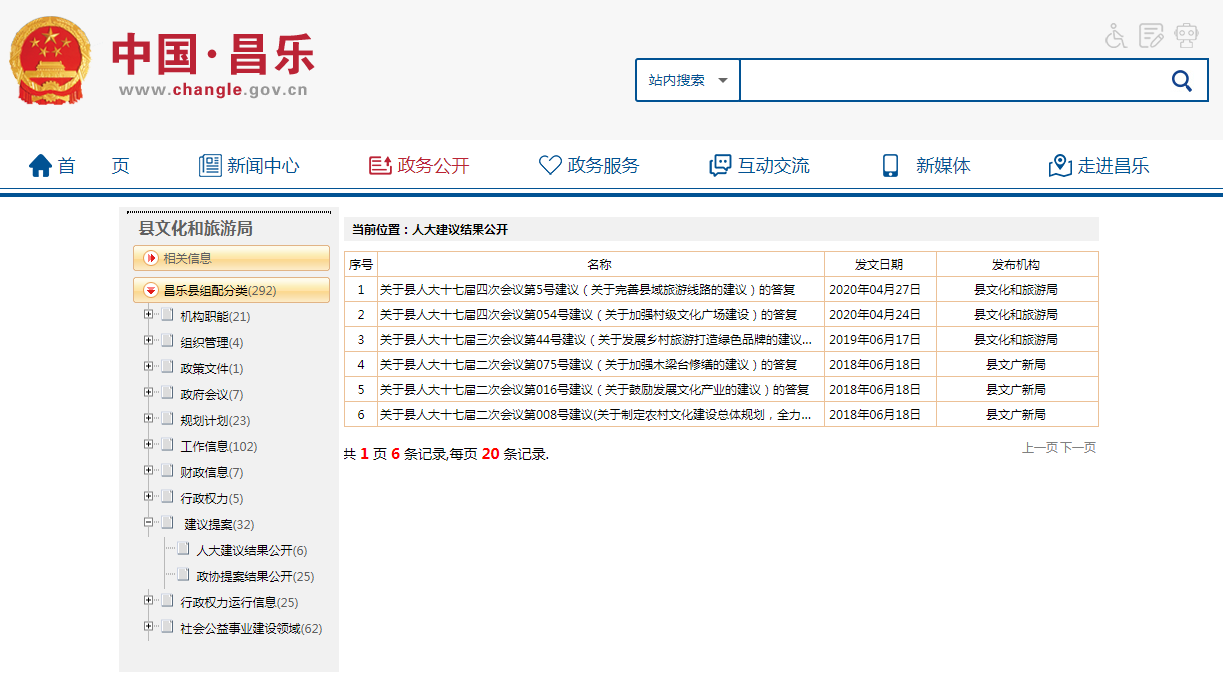The image size is (1223, 690).
Task: Open the robot assistant icon
Action: click(1187, 36)
